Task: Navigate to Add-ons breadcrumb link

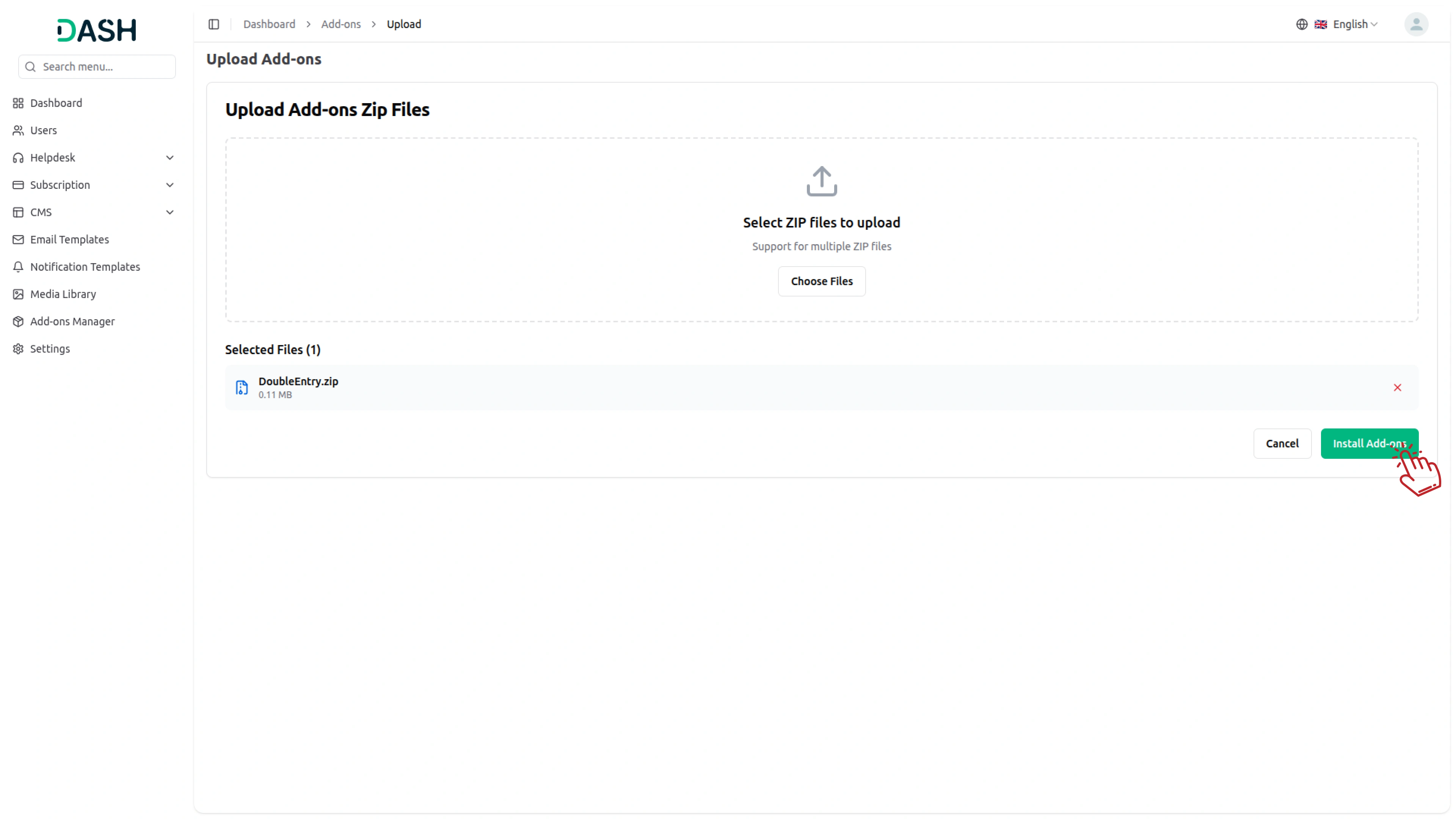Action: [x=341, y=24]
